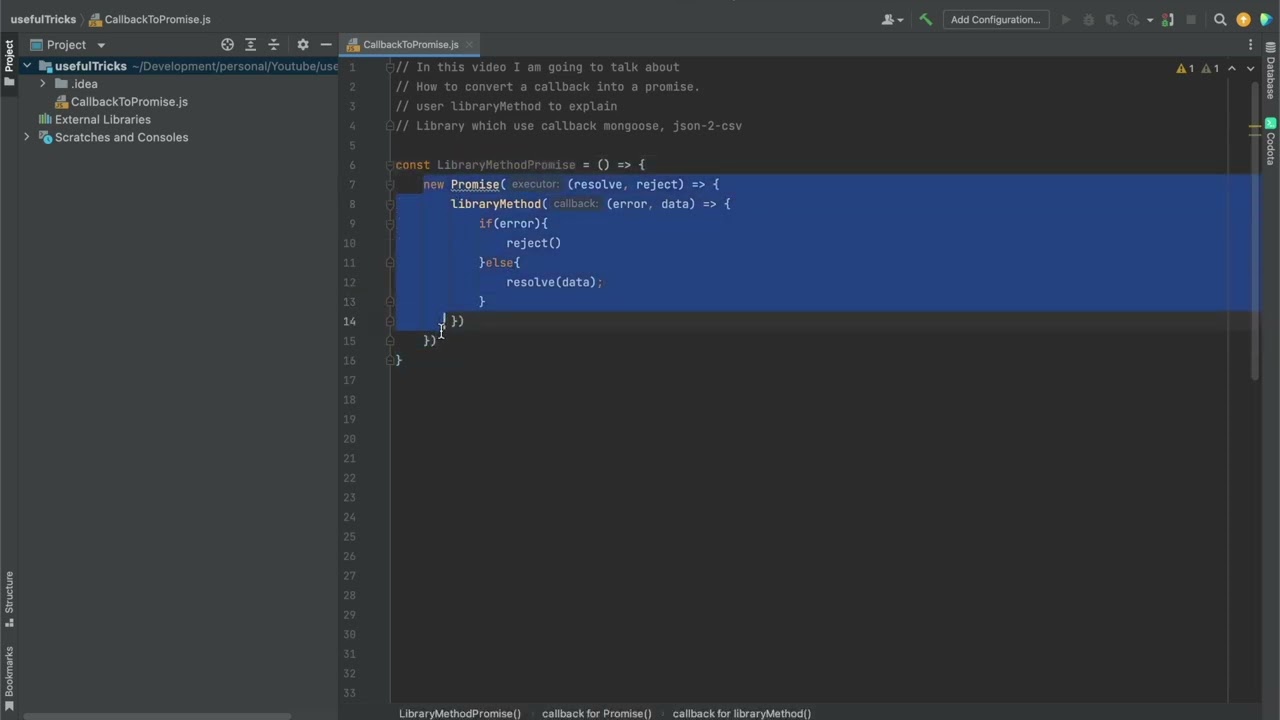
Task: Open the Code With Me user dropdown
Action: click(892, 19)
